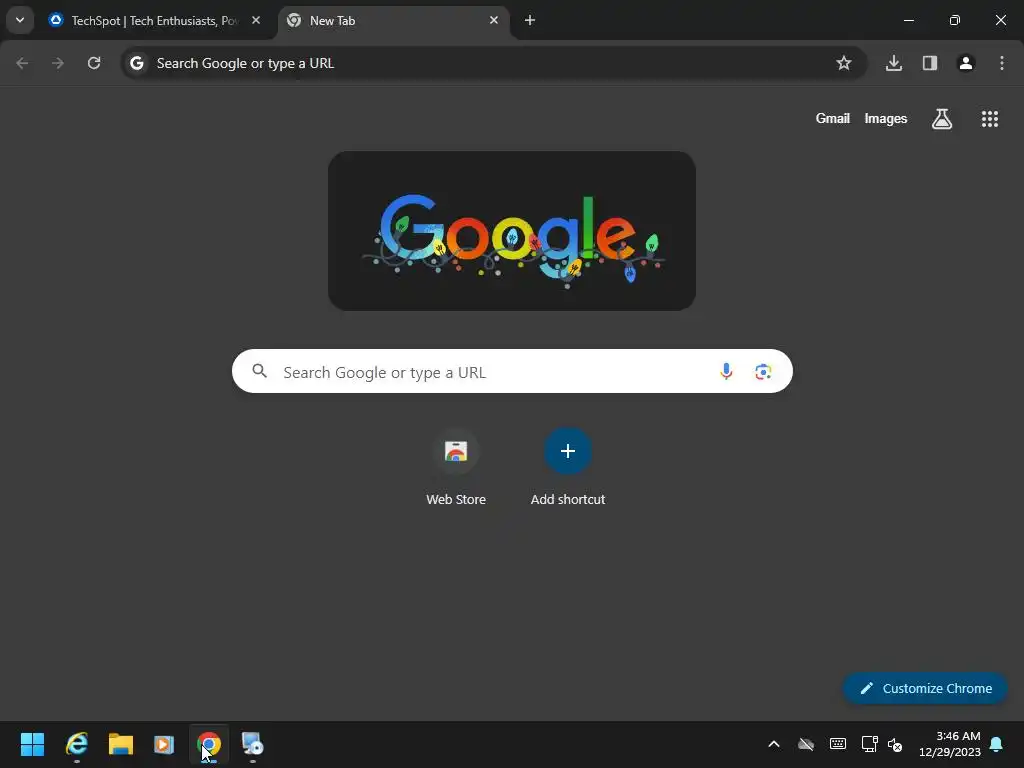Screen dimensions: 1024x768
Task: Open the Gmail link
Action: [833, 118]
